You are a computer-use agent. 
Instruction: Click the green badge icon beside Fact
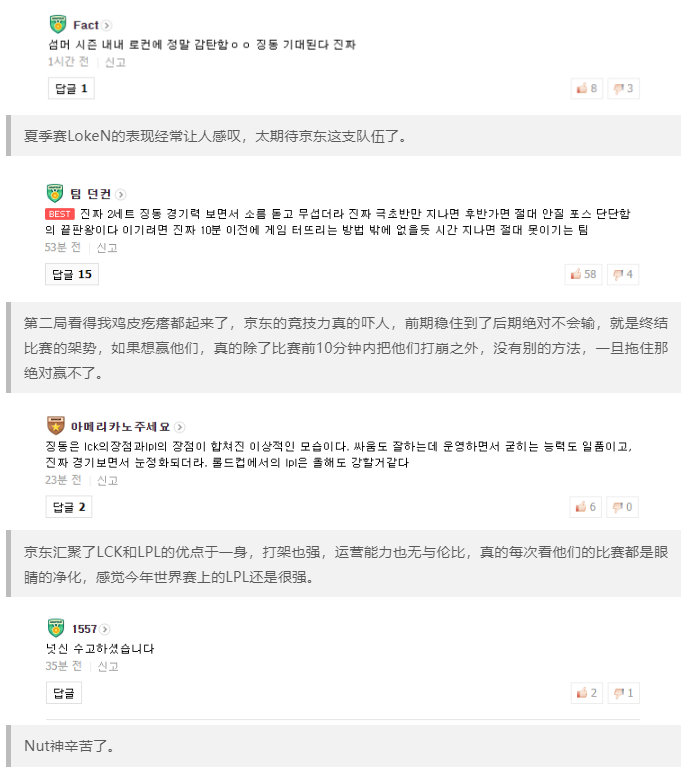56,25
